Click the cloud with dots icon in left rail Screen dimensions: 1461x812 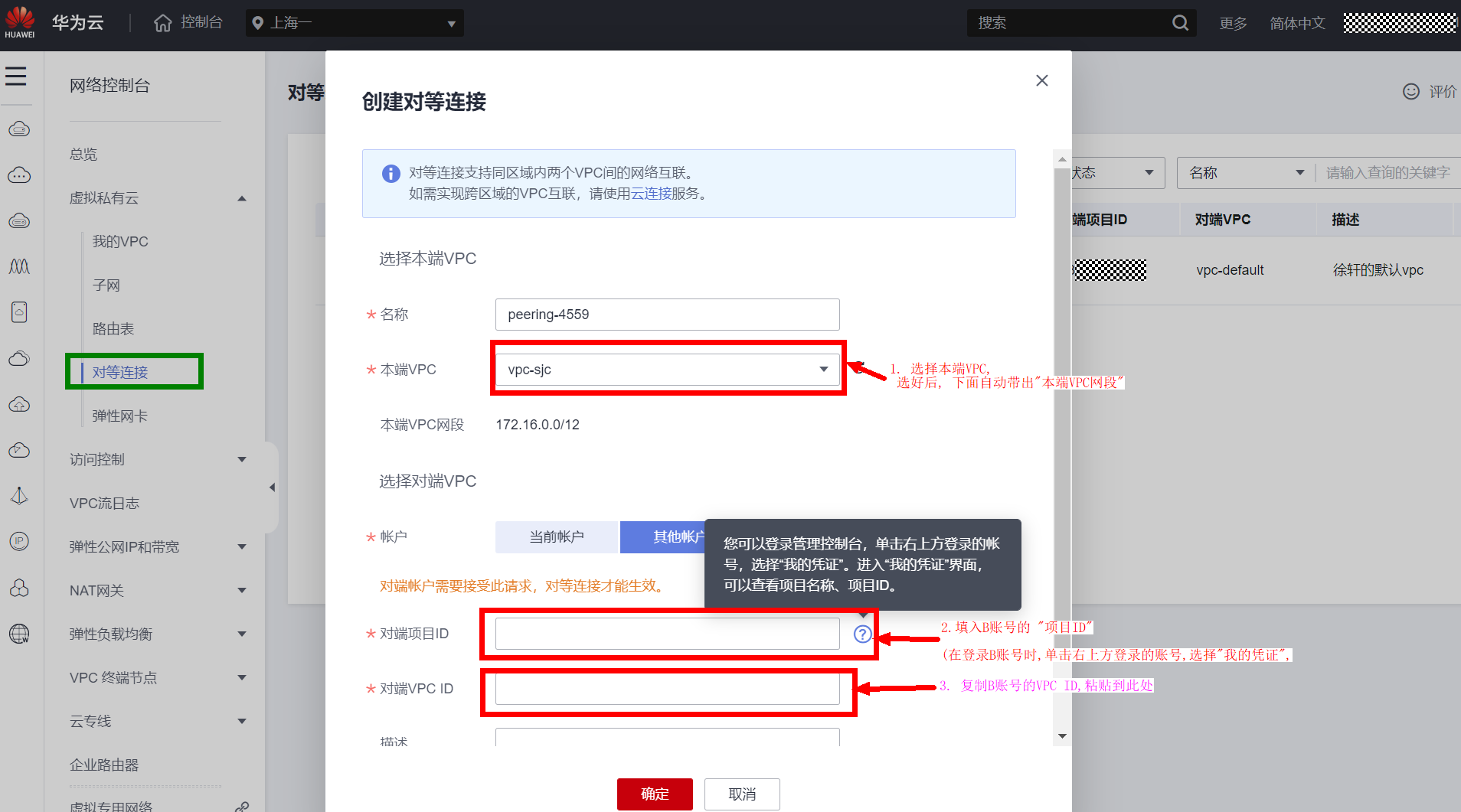[x=19, y=175]
